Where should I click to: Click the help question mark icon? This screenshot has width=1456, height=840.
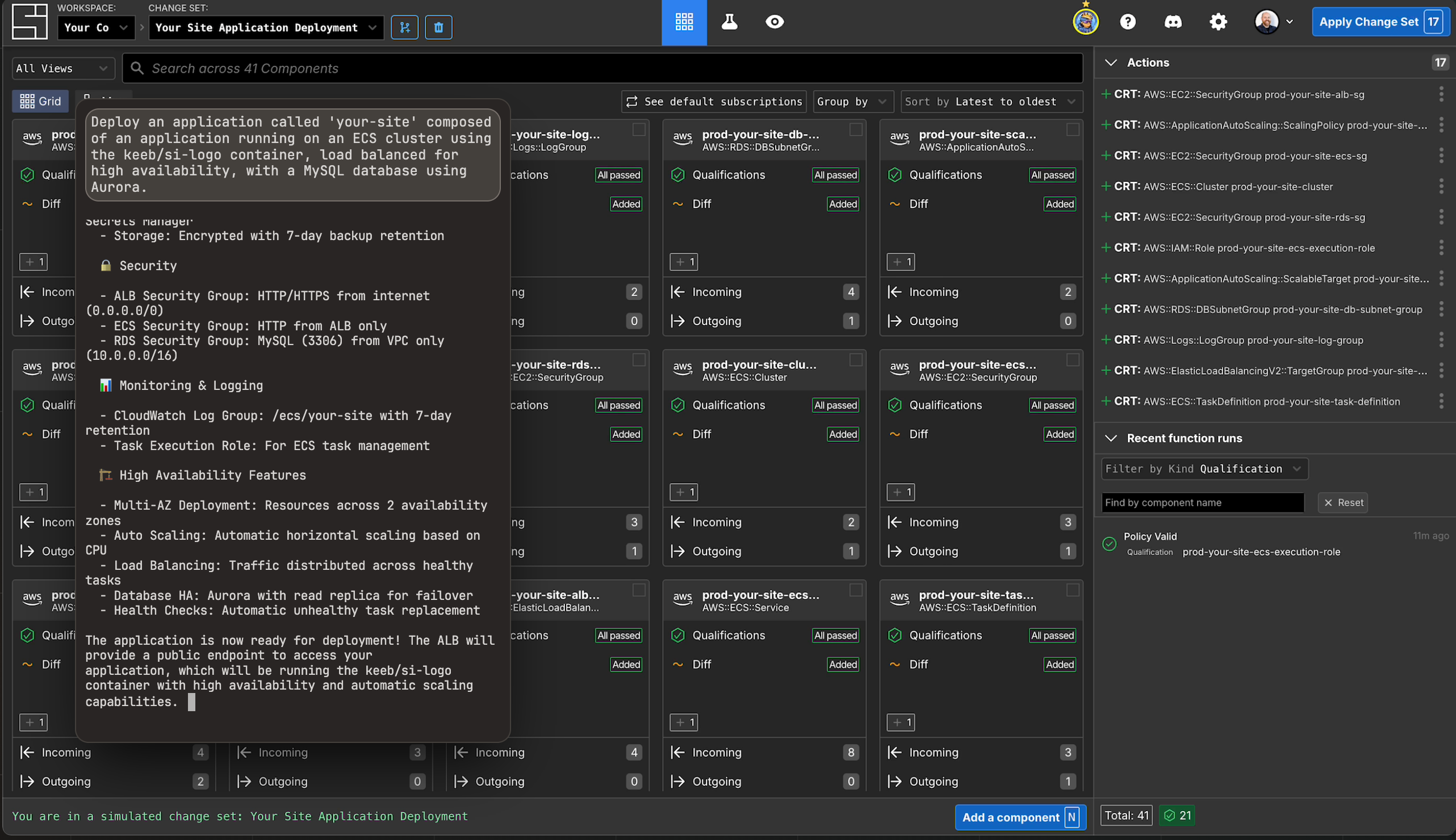point(1128,22)
